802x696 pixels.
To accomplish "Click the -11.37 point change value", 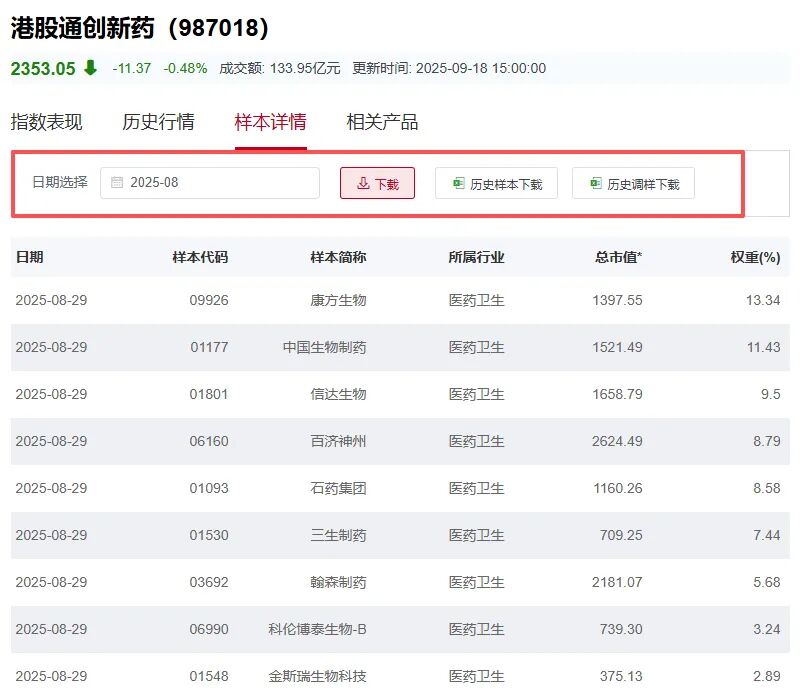I will point(132,69).
